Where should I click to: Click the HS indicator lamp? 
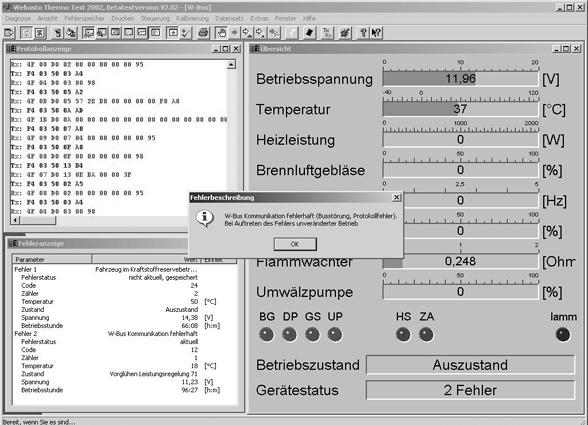[403, 334]
